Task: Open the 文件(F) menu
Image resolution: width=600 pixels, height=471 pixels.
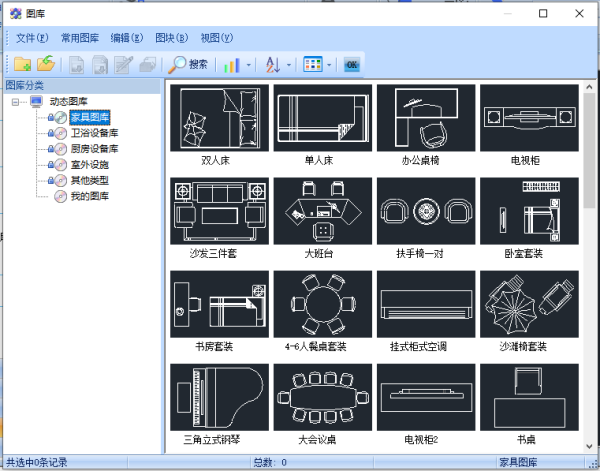Action: pos(32,38)
